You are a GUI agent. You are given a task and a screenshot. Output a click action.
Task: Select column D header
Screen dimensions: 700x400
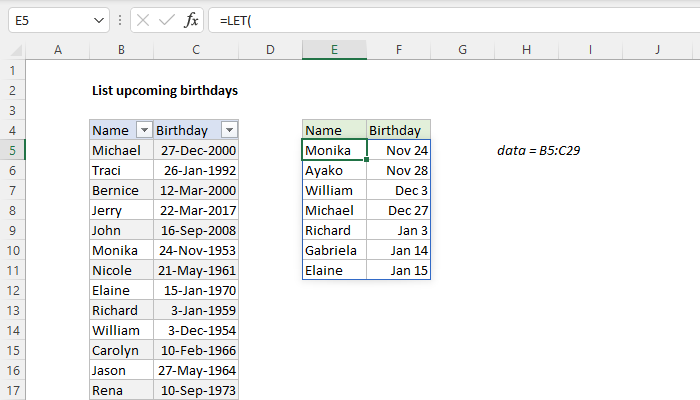(270, 50)
